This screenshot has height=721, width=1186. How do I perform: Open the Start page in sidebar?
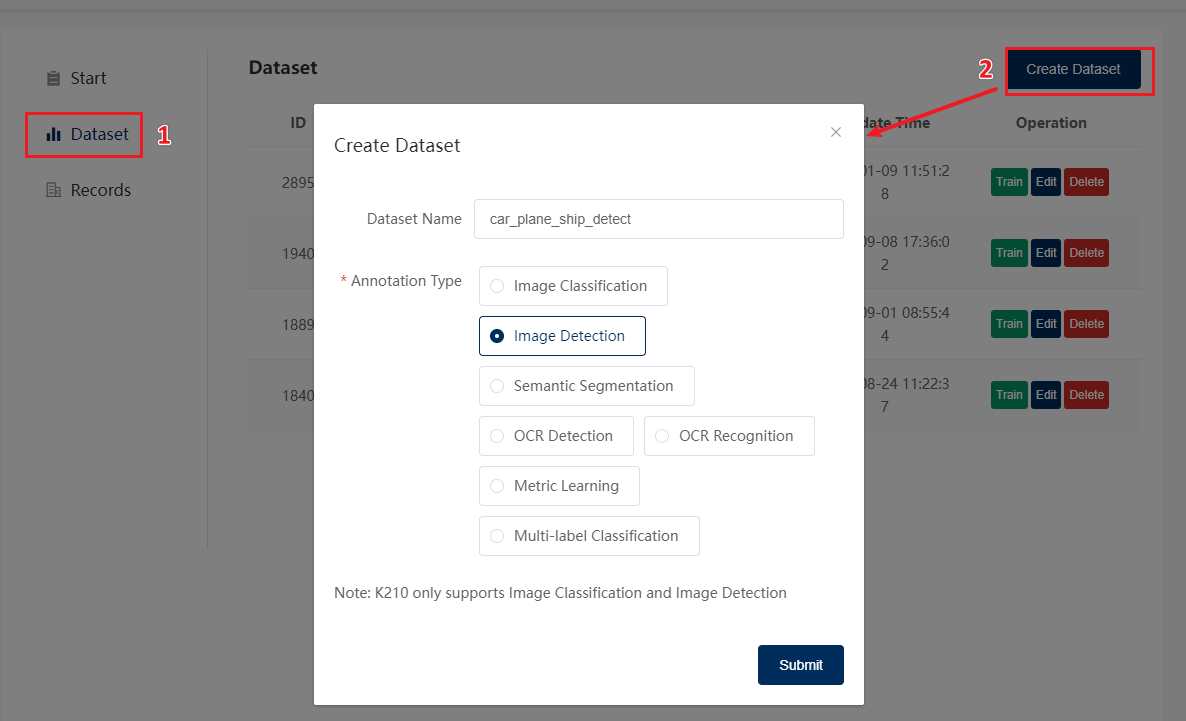click(76, 79)
